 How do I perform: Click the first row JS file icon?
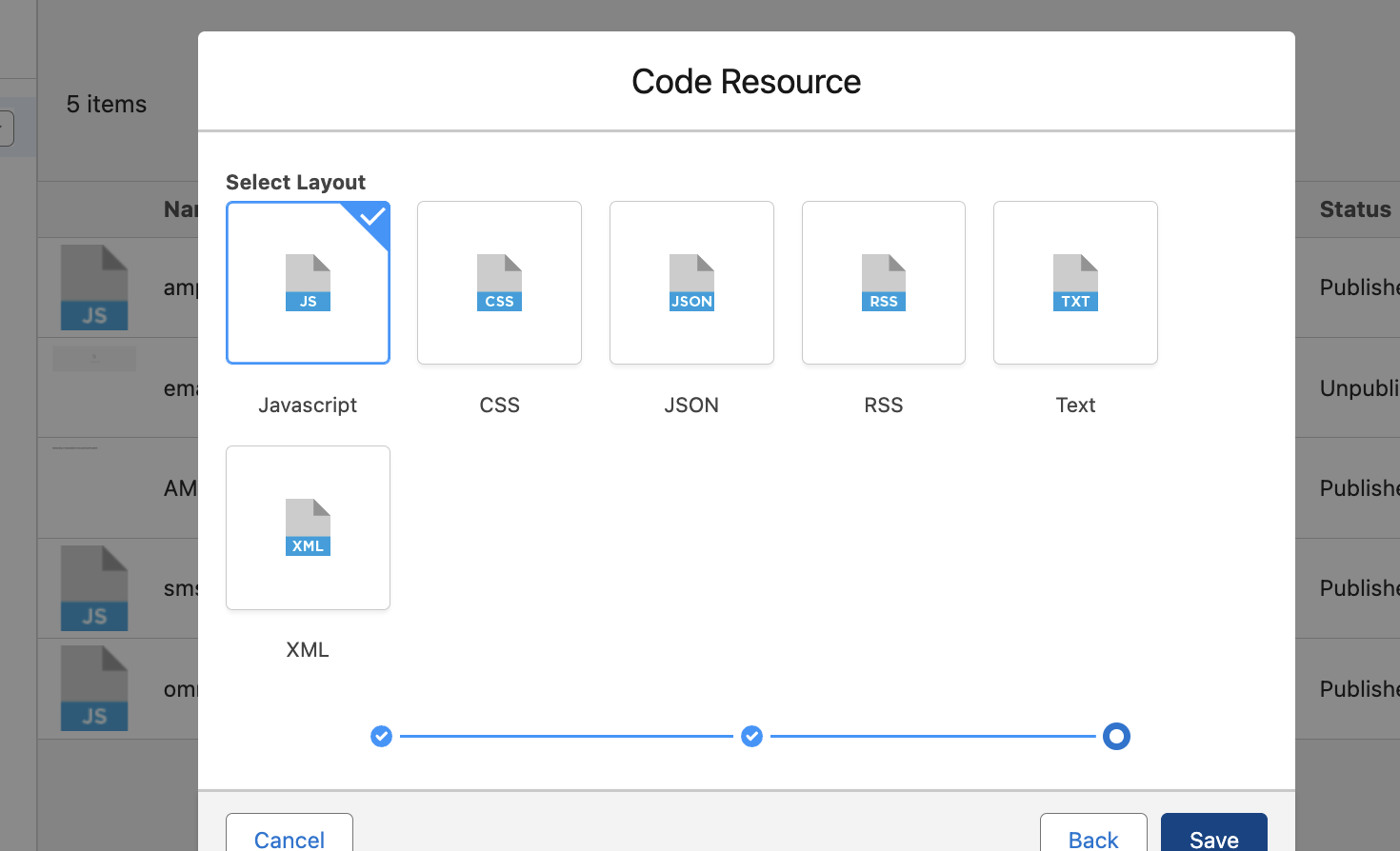click(94, 287)
